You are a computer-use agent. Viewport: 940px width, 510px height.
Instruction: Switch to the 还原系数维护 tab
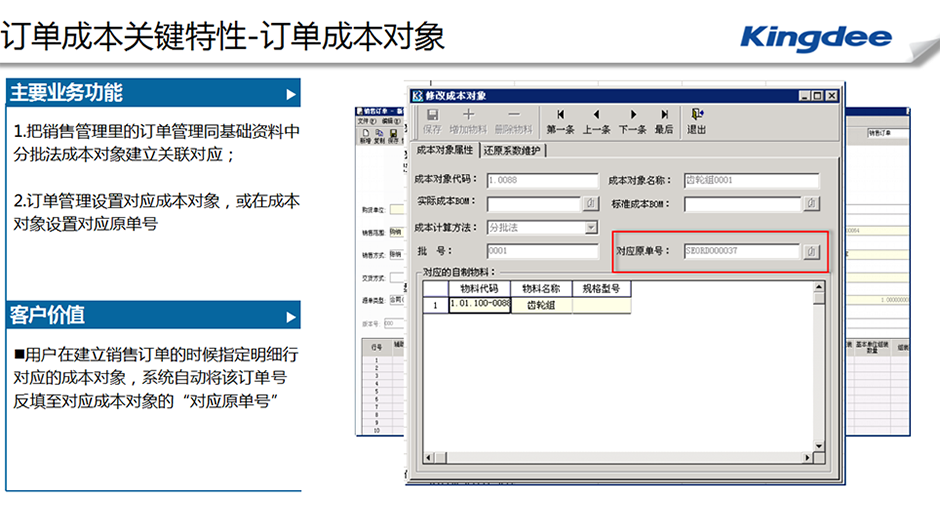tap(512, 151)
